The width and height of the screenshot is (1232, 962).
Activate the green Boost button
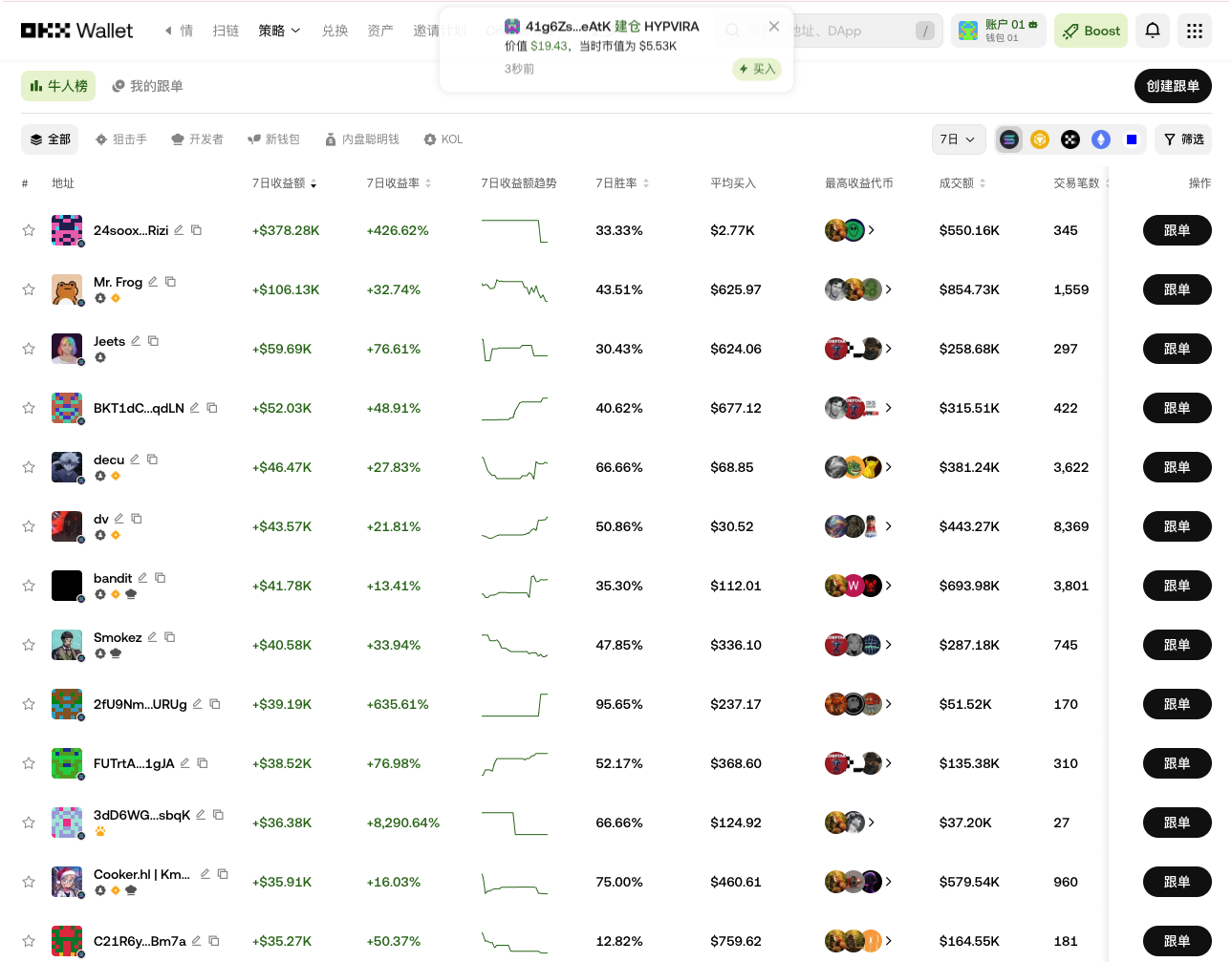(1091, 30)
